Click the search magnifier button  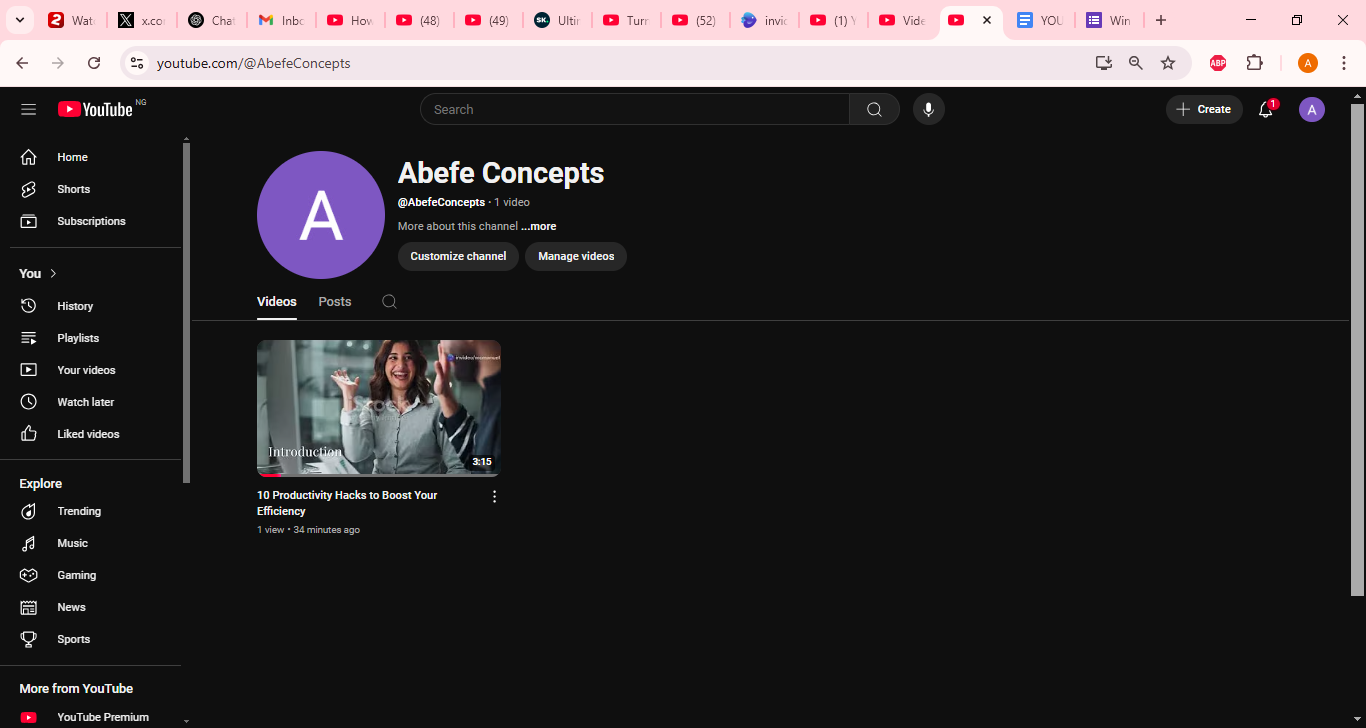point(874,109)
